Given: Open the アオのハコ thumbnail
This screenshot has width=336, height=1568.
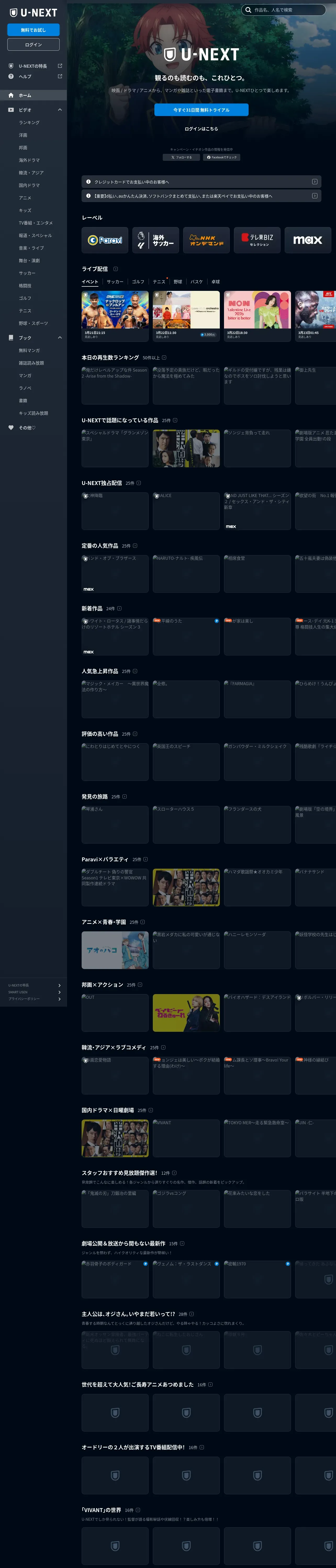Looking at the screenshot, I should 115,950.
